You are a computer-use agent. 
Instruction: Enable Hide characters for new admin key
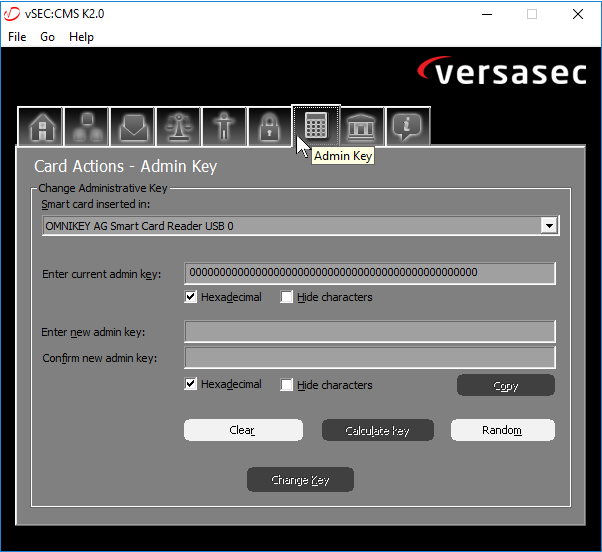(286, 385)
